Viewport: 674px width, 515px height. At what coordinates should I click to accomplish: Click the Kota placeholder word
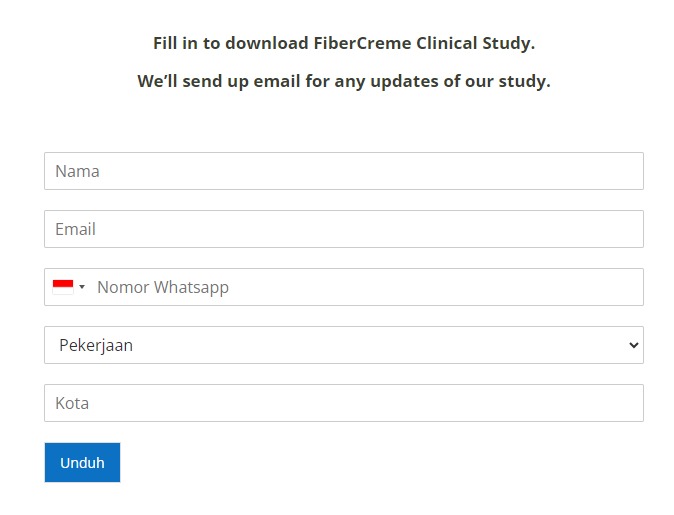click(x=72, y=403)
